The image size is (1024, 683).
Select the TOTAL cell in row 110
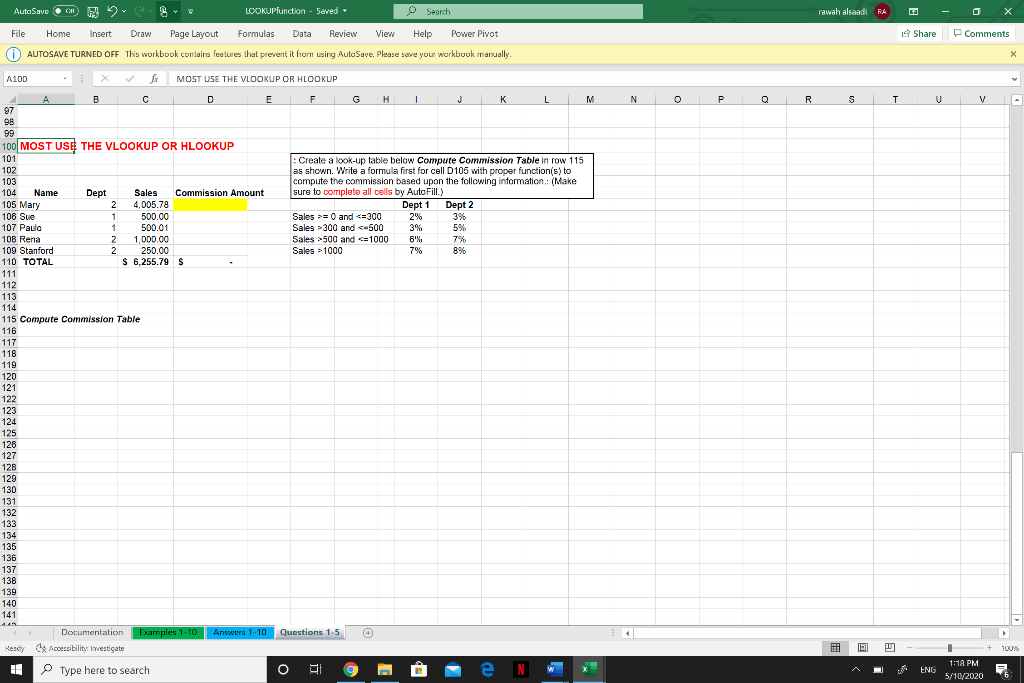click(x=46, y=262)
